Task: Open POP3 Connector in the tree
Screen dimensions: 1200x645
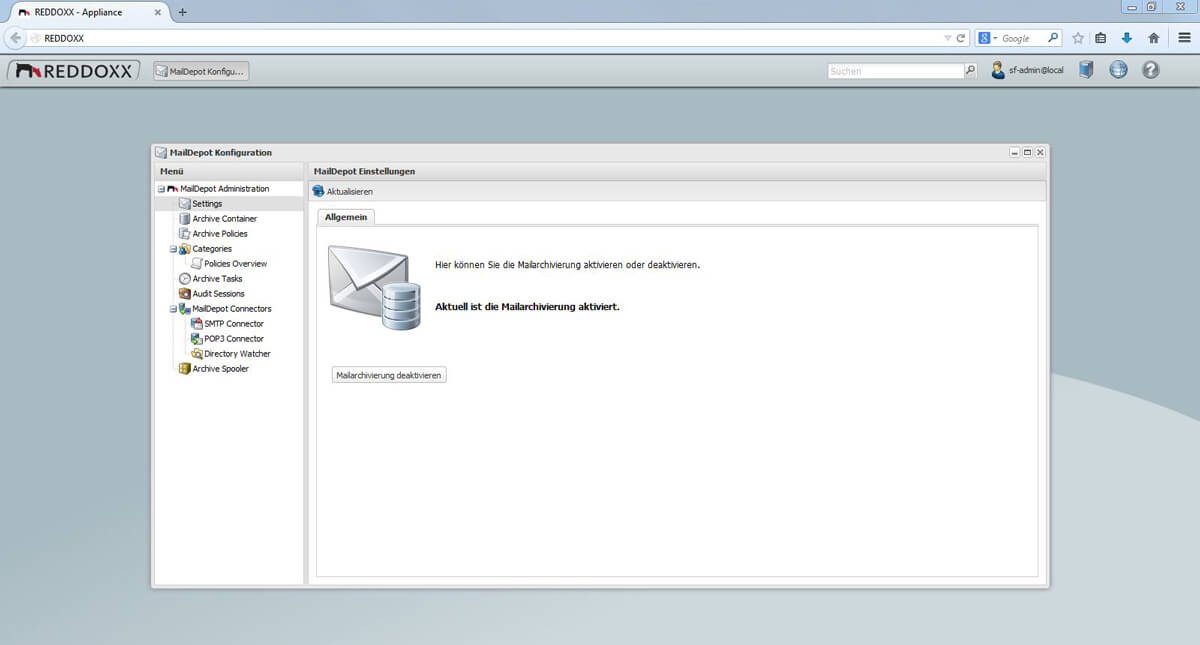Action: [234, 339]
